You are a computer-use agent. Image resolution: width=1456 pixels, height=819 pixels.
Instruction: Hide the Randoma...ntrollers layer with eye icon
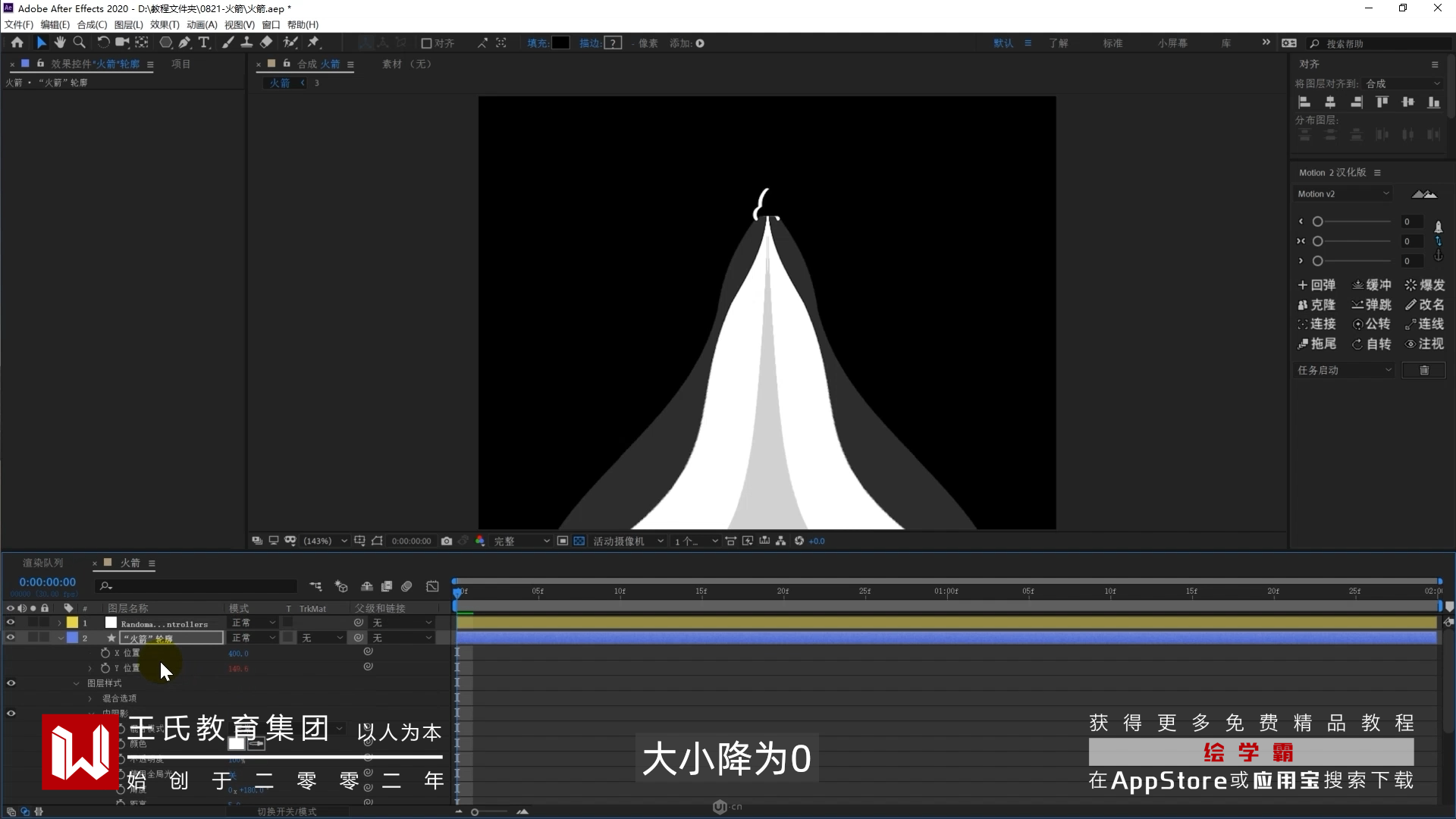(11, 623)
